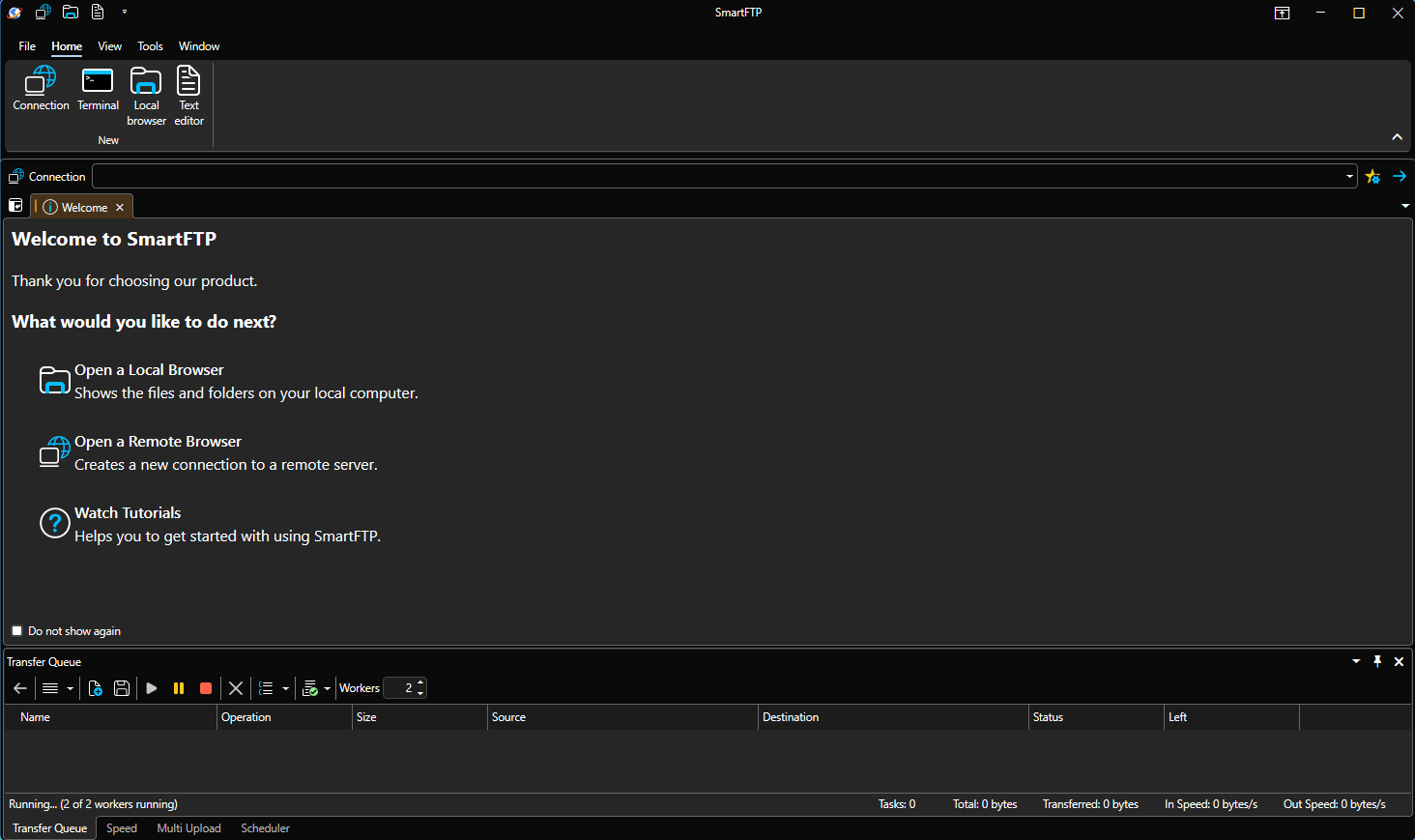This screenshot has width=1415, height=840.
Task: Collapse the ribbon with the chevron
Action: pos(1397,137)
